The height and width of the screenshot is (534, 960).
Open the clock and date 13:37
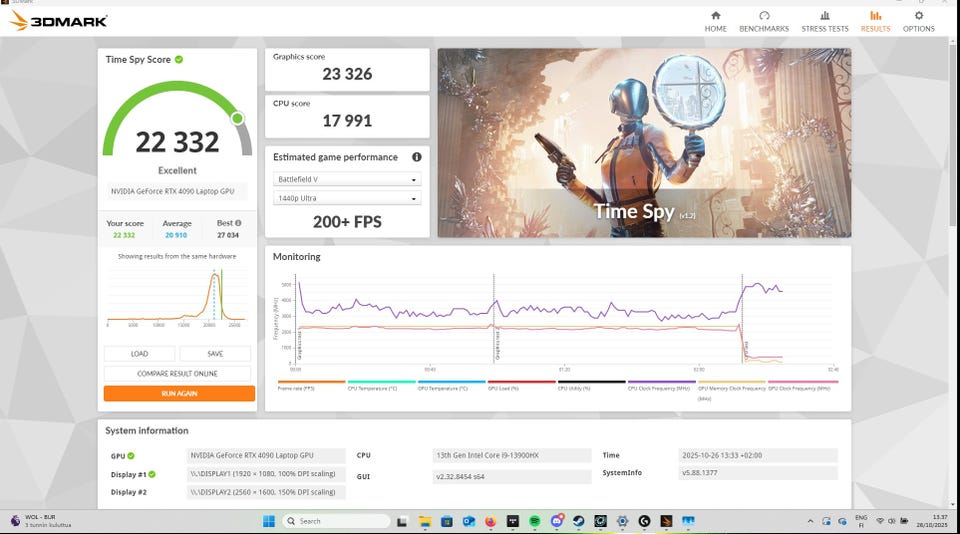(x=932, y=521)
